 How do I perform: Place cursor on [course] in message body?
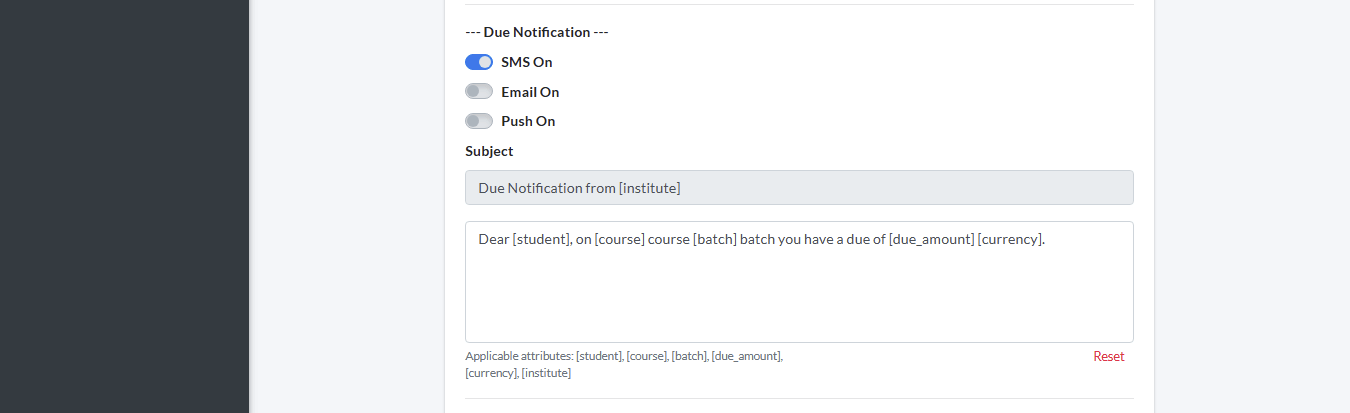coord(619,240)
